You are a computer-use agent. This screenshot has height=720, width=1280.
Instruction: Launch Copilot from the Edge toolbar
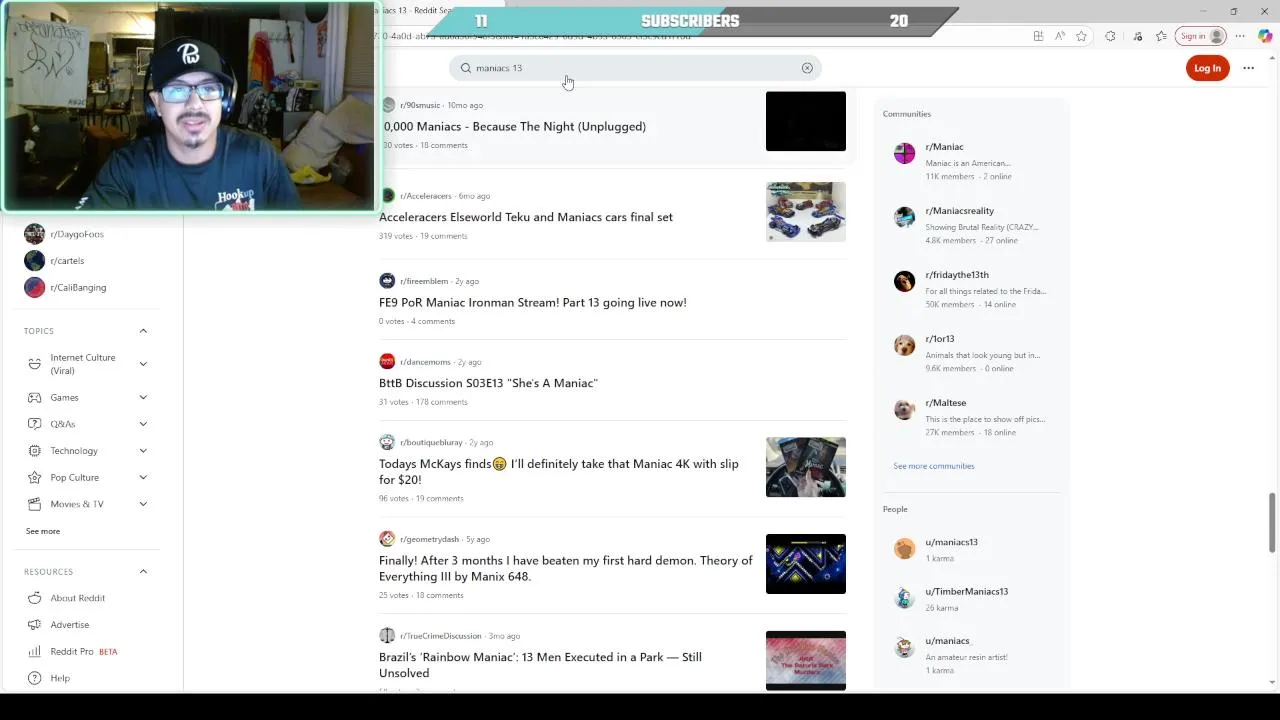pyautogui.click(x=1265, y=36)
